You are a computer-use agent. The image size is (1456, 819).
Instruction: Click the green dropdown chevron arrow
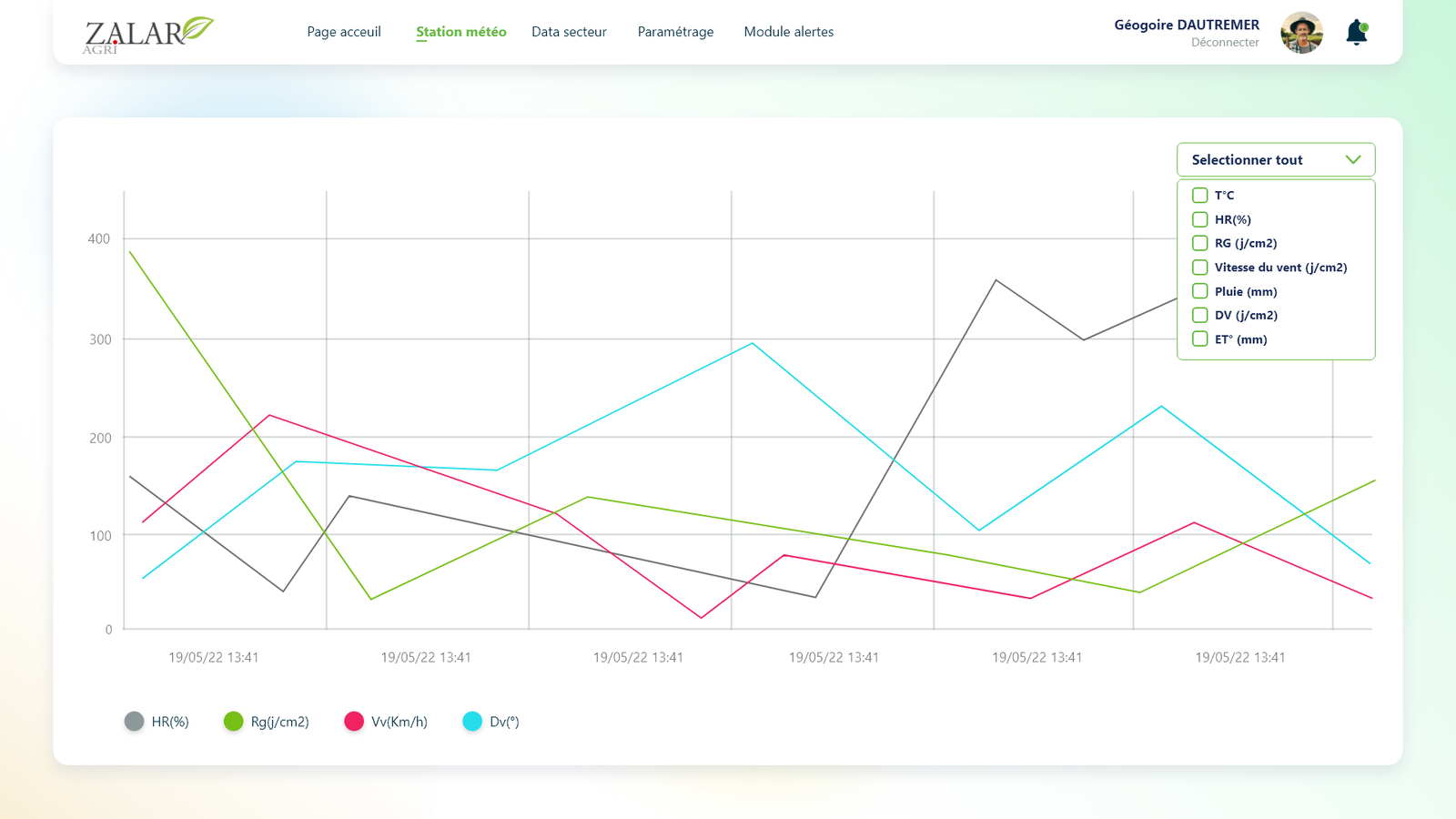[1353, 160]
